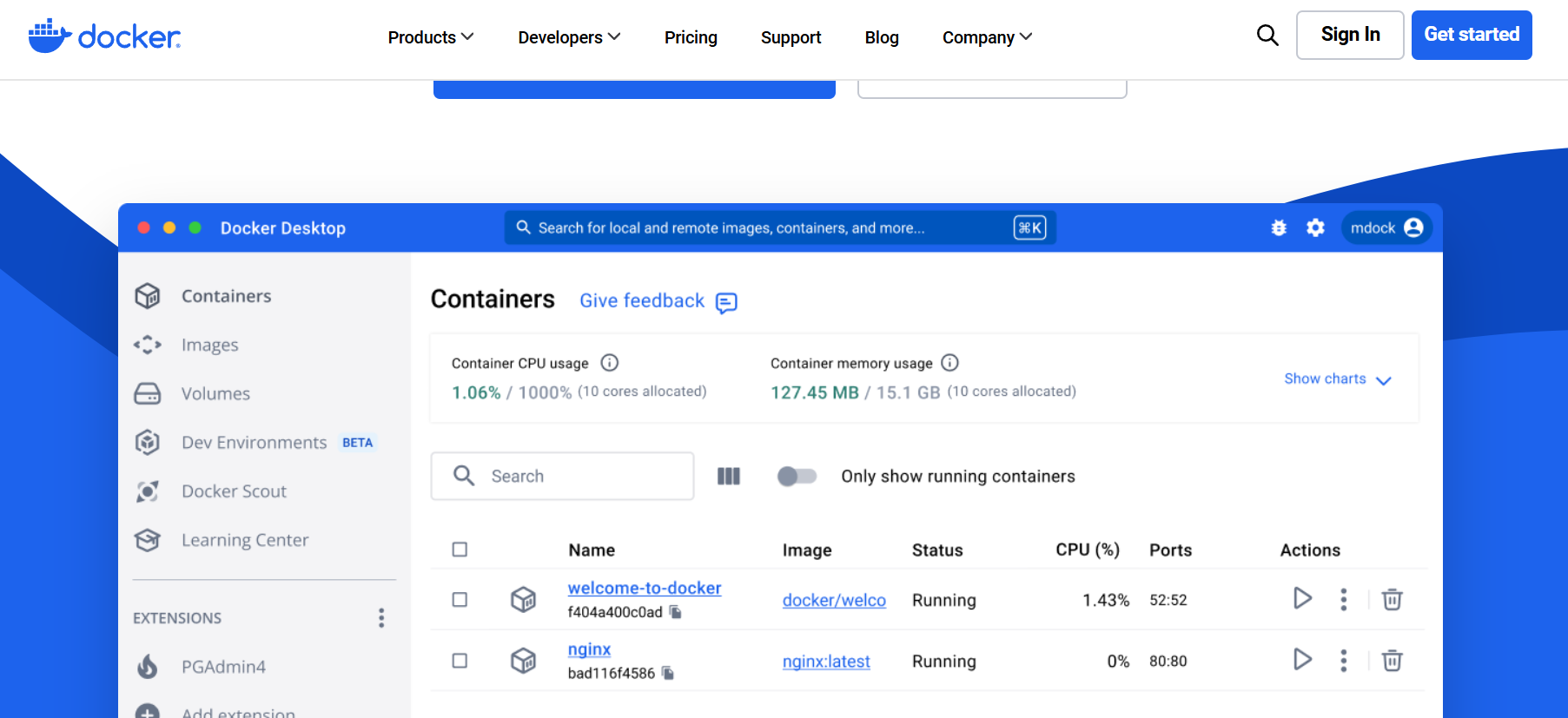The height and width of the screenshot is (718, 1568).
Task: Select Volumes in the sidebar
Action: (x=215, y=393)
